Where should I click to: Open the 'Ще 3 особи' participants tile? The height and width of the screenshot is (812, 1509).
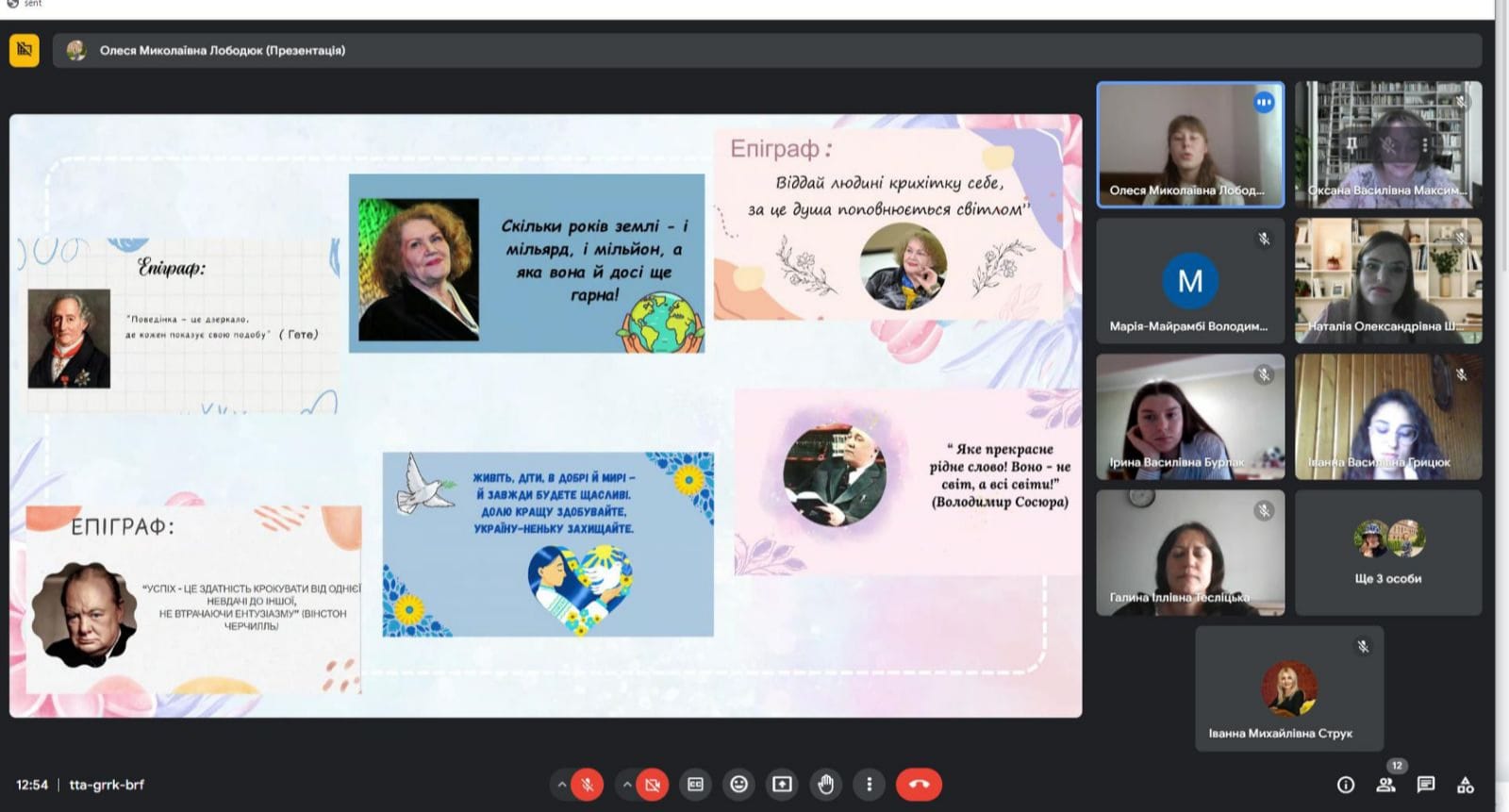[x=1388, y=553]
